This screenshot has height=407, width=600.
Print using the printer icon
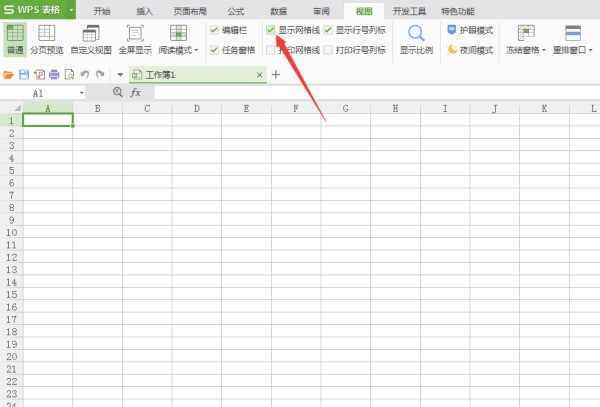(54, 75)
